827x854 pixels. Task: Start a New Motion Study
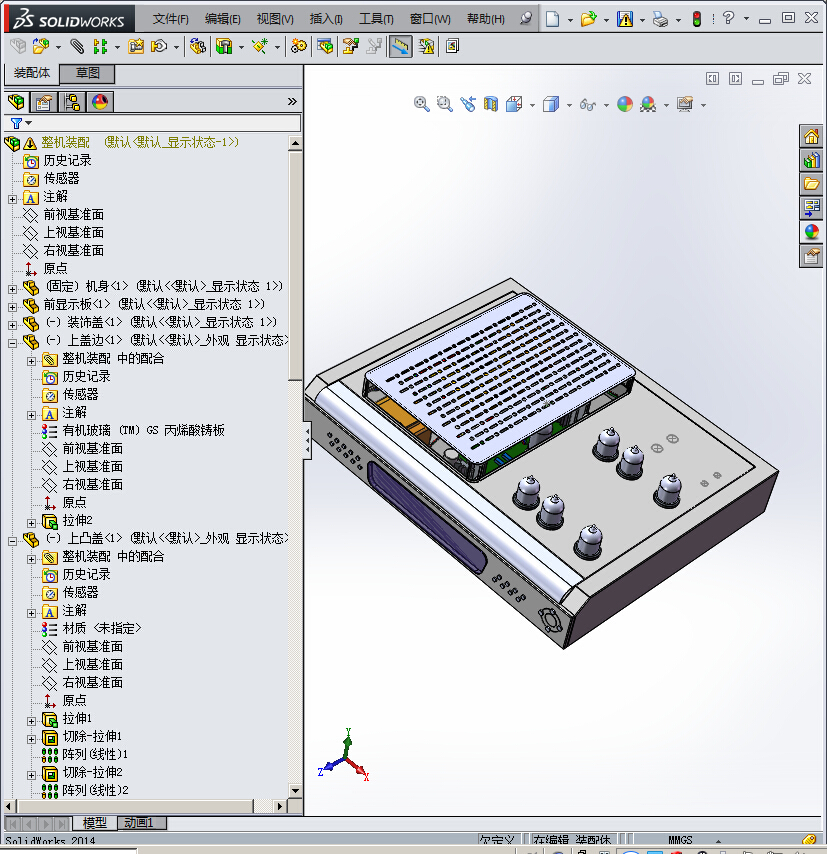299,47
